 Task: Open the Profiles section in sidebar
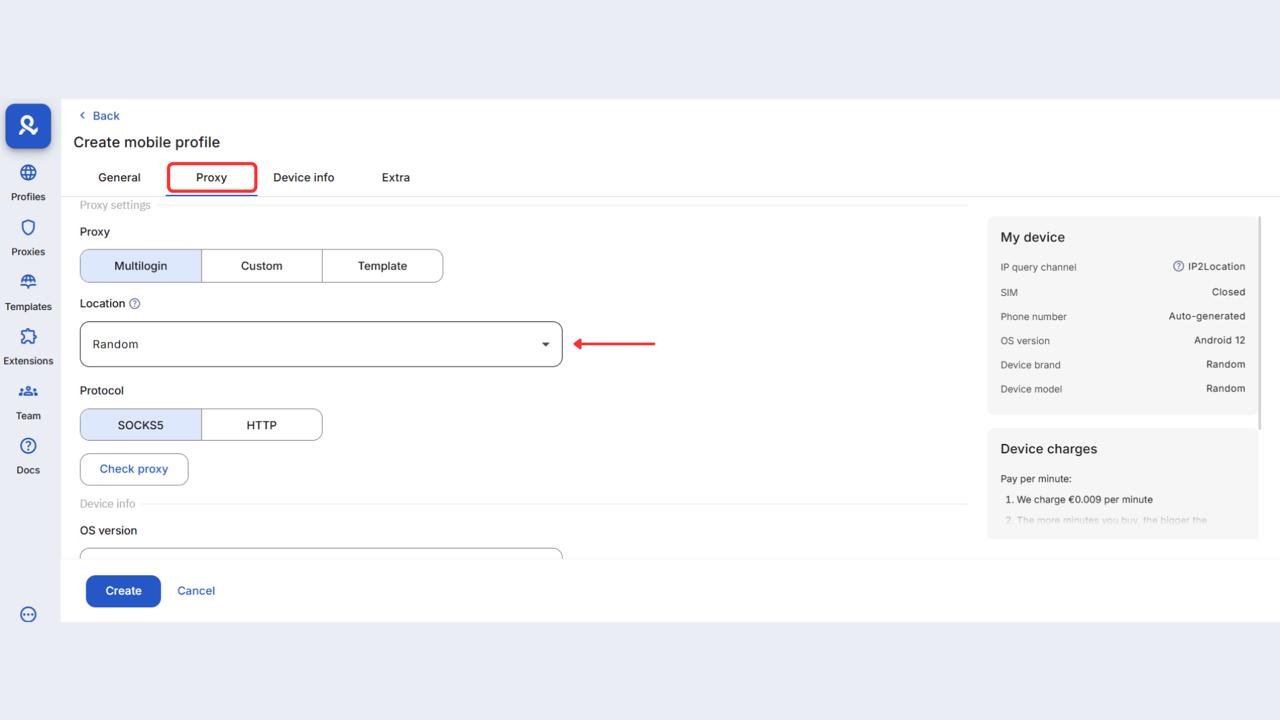[27, 180]
